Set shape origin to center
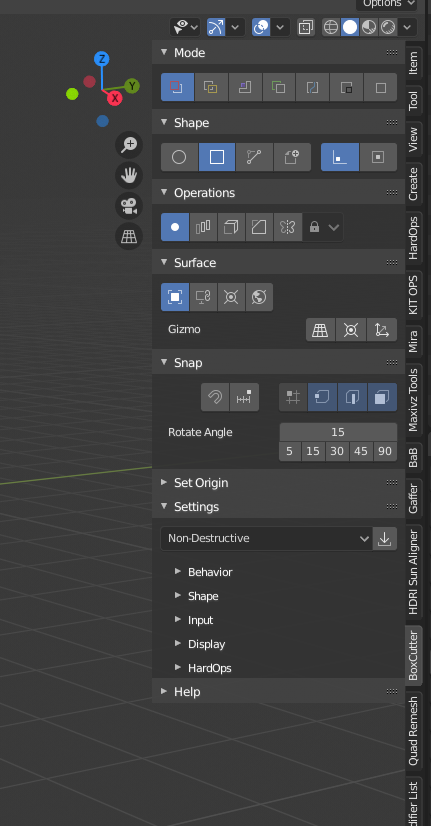The height and width of the screenshot is (826, 431). click(378, 157)
